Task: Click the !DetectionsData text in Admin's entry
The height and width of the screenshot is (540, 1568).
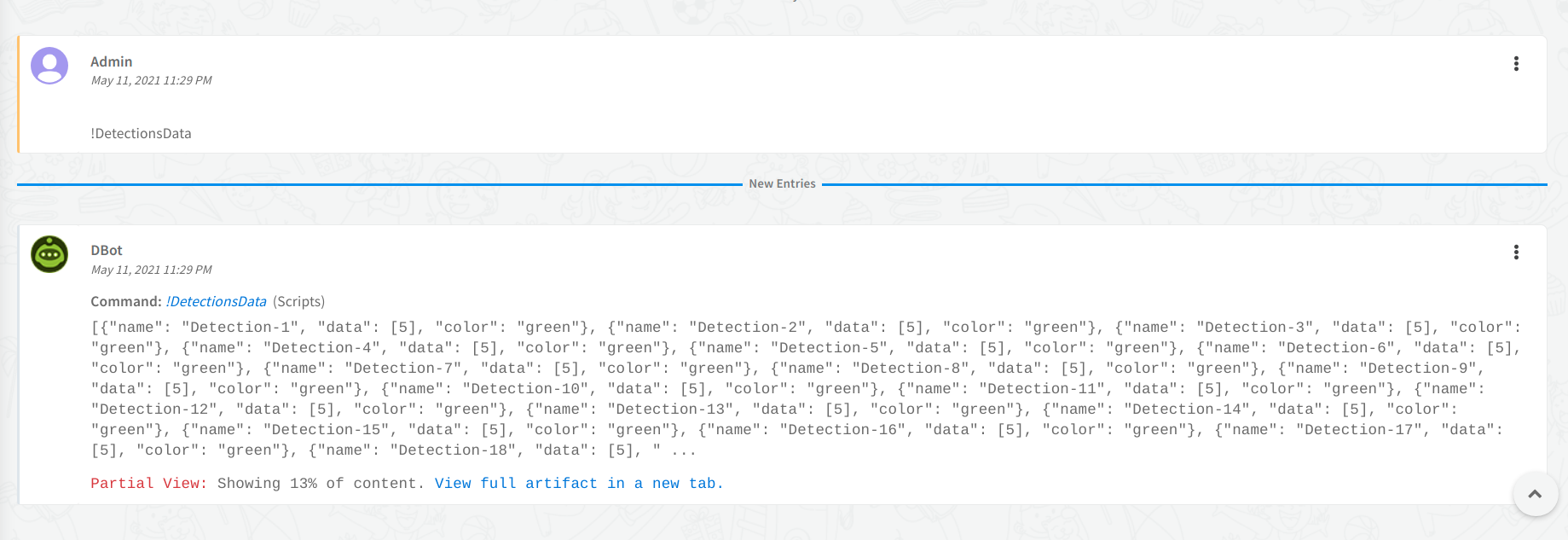Action: (142, 134)
